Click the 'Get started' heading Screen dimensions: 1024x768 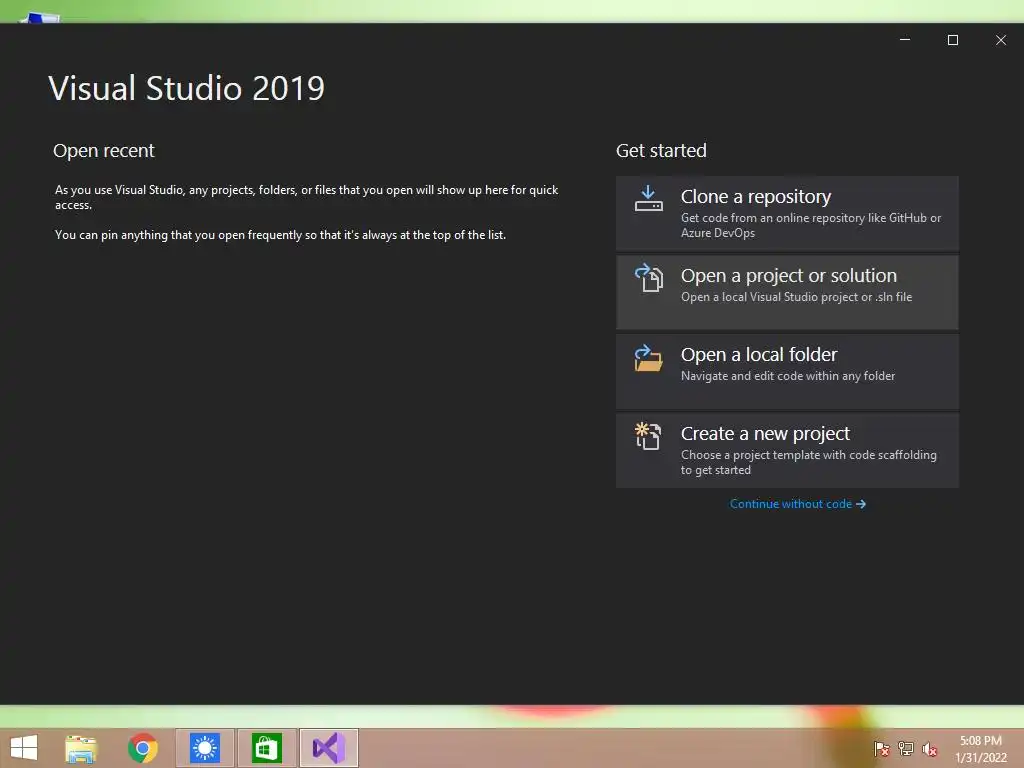tap(661, 151)
